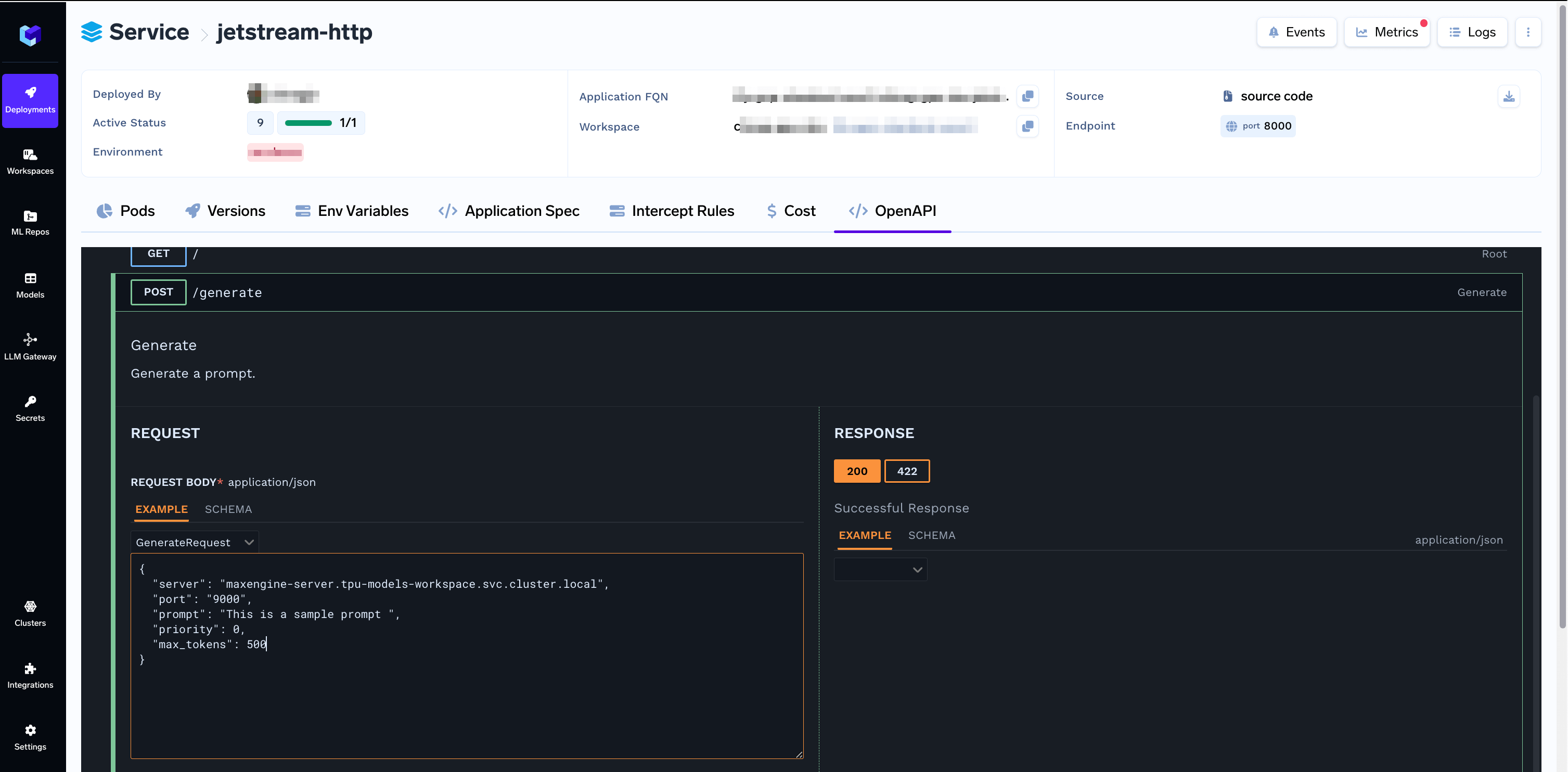Open the empty response example dropdown

click(x=880, y=569)
